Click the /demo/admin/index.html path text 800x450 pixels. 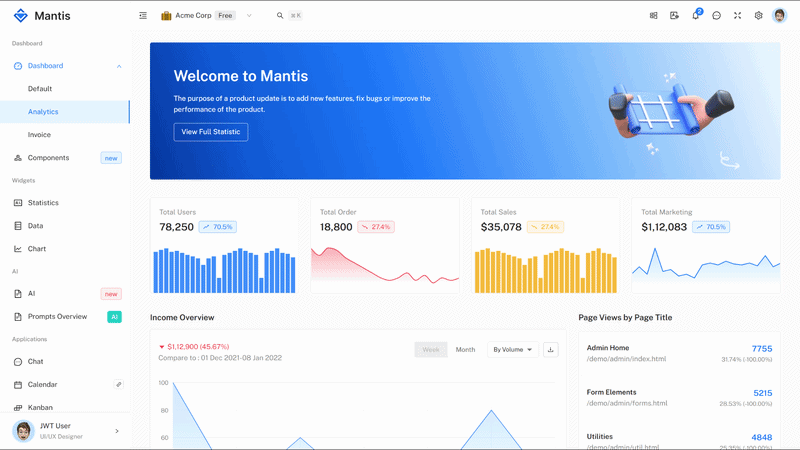coord(626,359)
